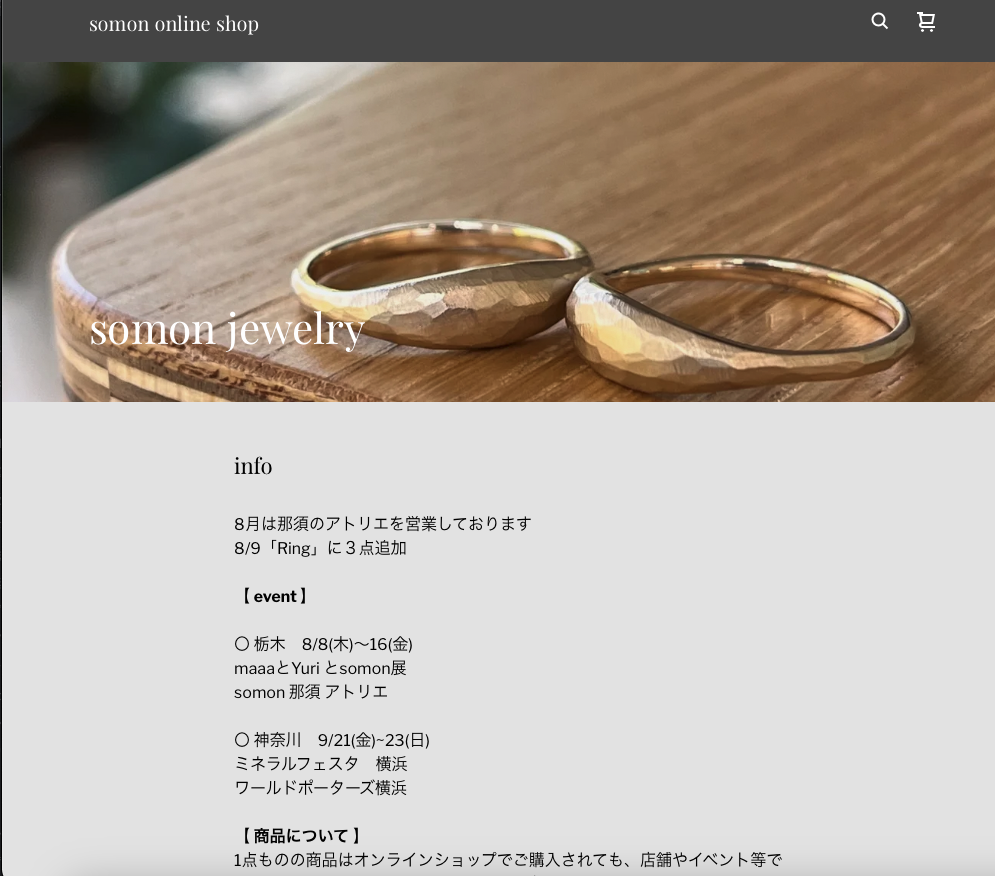Click the maaaとYuri とsomon展 text
This screenshot has width=995, height=876.
pyautogui.click(x=320, y=668)
